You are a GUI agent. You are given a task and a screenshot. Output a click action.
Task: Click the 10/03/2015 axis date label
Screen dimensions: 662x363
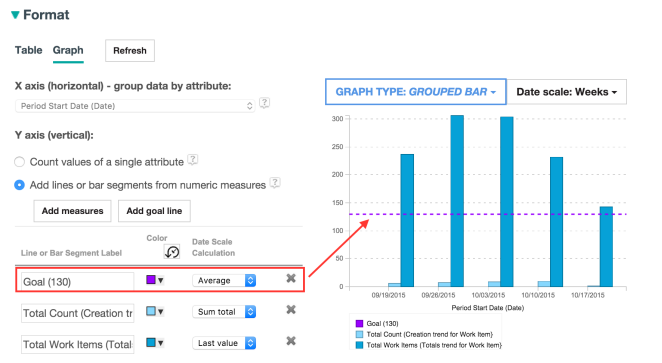[488, 295]
